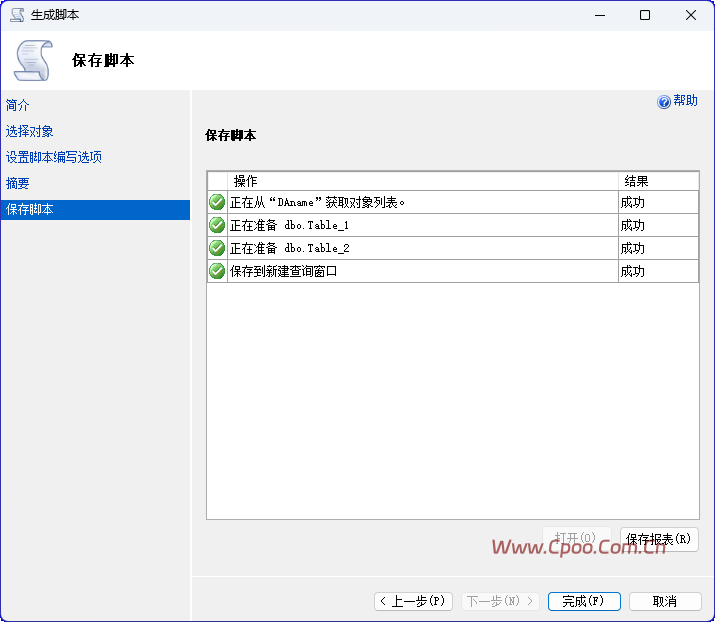Click the script scroll icon in title bar
This screenshot has height=622, width=715.
click(x=17, y=15)
